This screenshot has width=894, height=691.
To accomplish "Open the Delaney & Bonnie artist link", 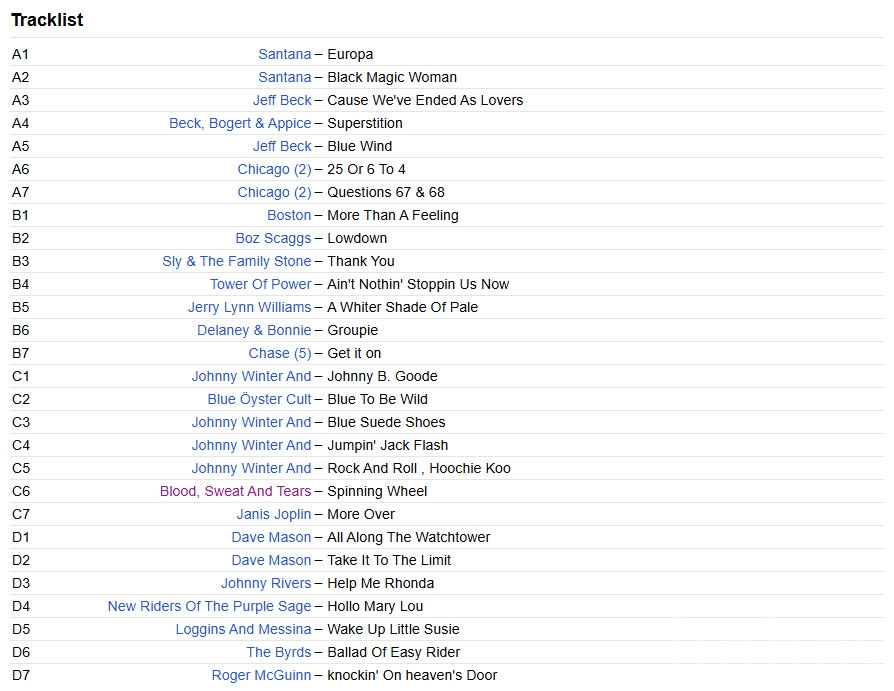I will click(254, 330).
